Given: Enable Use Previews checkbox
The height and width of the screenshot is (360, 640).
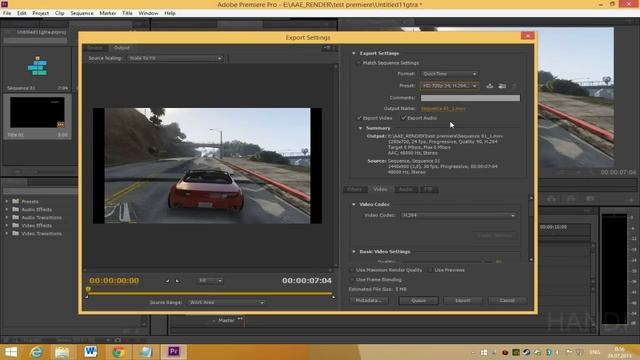Looking at the screenshot, I should 430,270.
